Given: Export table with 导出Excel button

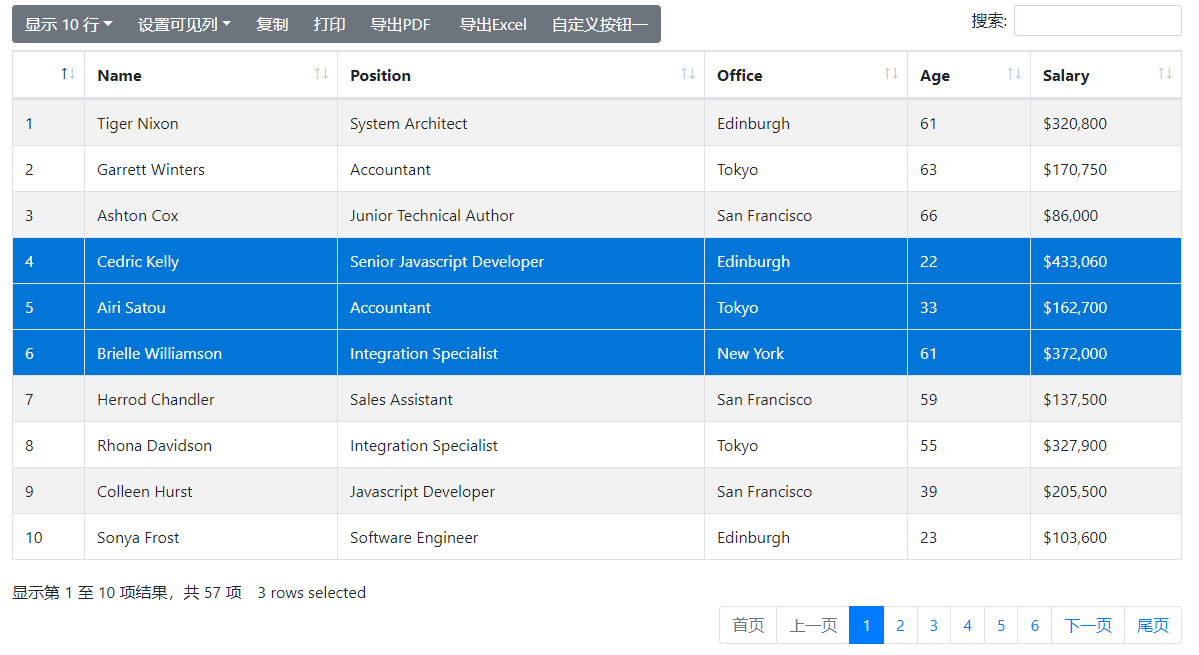Looking at the screenshot, I should click(x=492, y=24).
